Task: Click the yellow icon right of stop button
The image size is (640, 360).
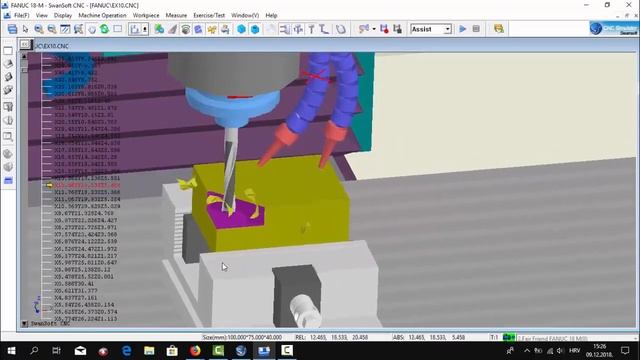Action: [499, 29]
